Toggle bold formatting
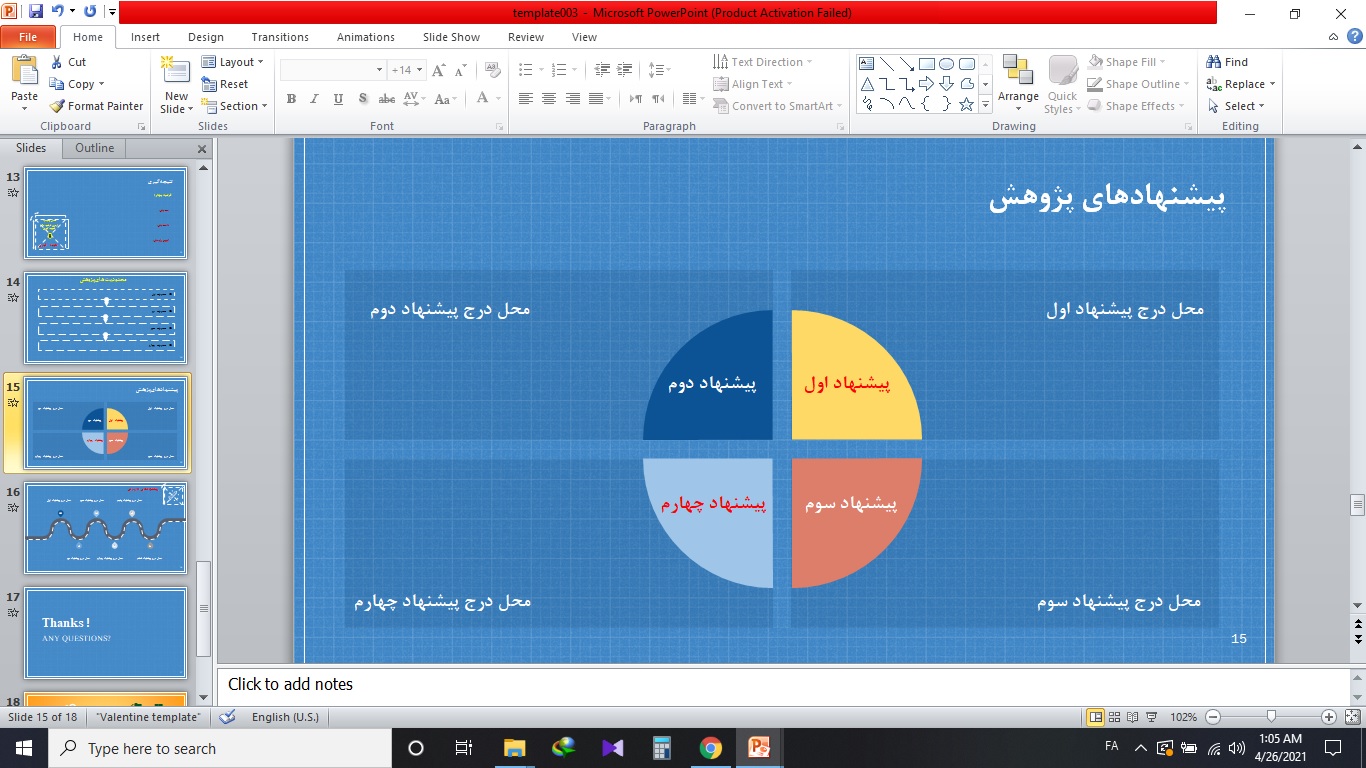Screen dimensions: 1366x768 click(x=291, y=99)
